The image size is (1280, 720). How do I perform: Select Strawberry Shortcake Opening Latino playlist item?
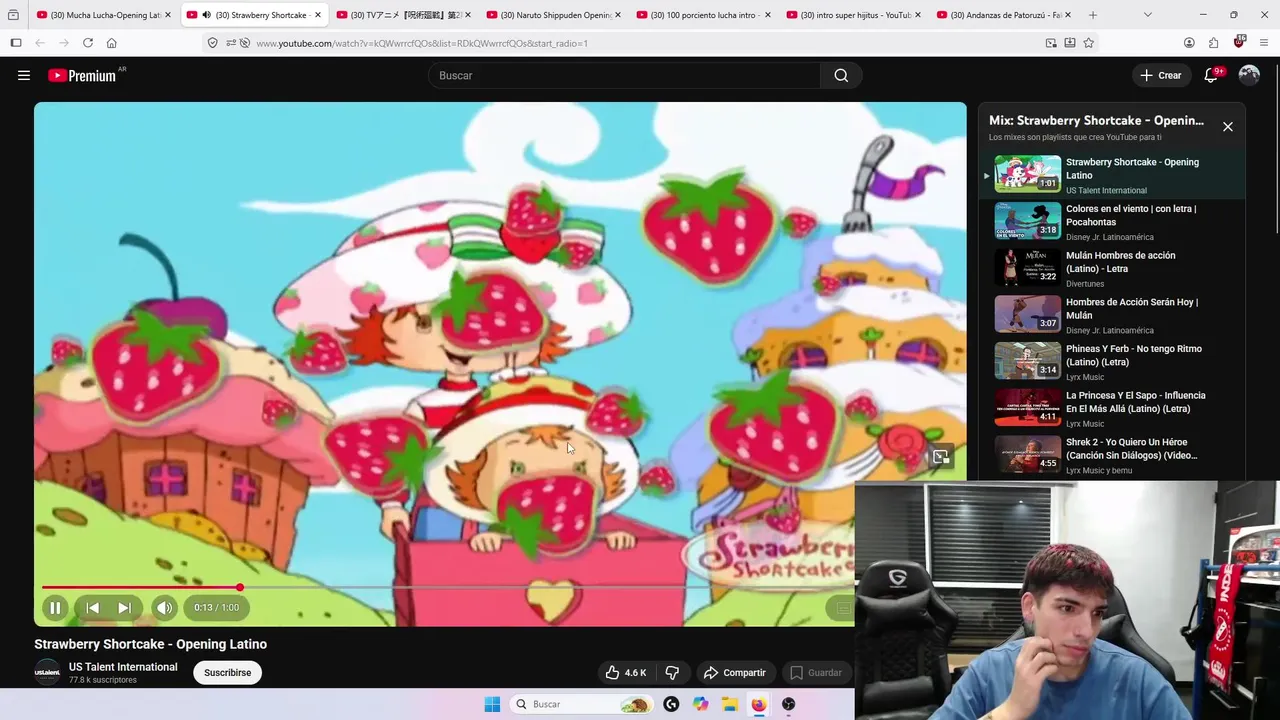[x=1112, y=175]
